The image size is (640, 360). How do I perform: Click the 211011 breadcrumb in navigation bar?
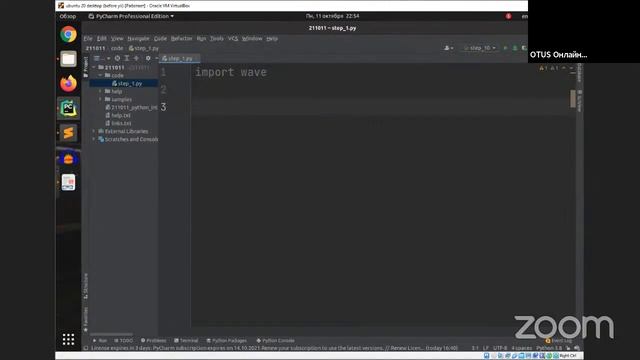(x=96, y=48)
